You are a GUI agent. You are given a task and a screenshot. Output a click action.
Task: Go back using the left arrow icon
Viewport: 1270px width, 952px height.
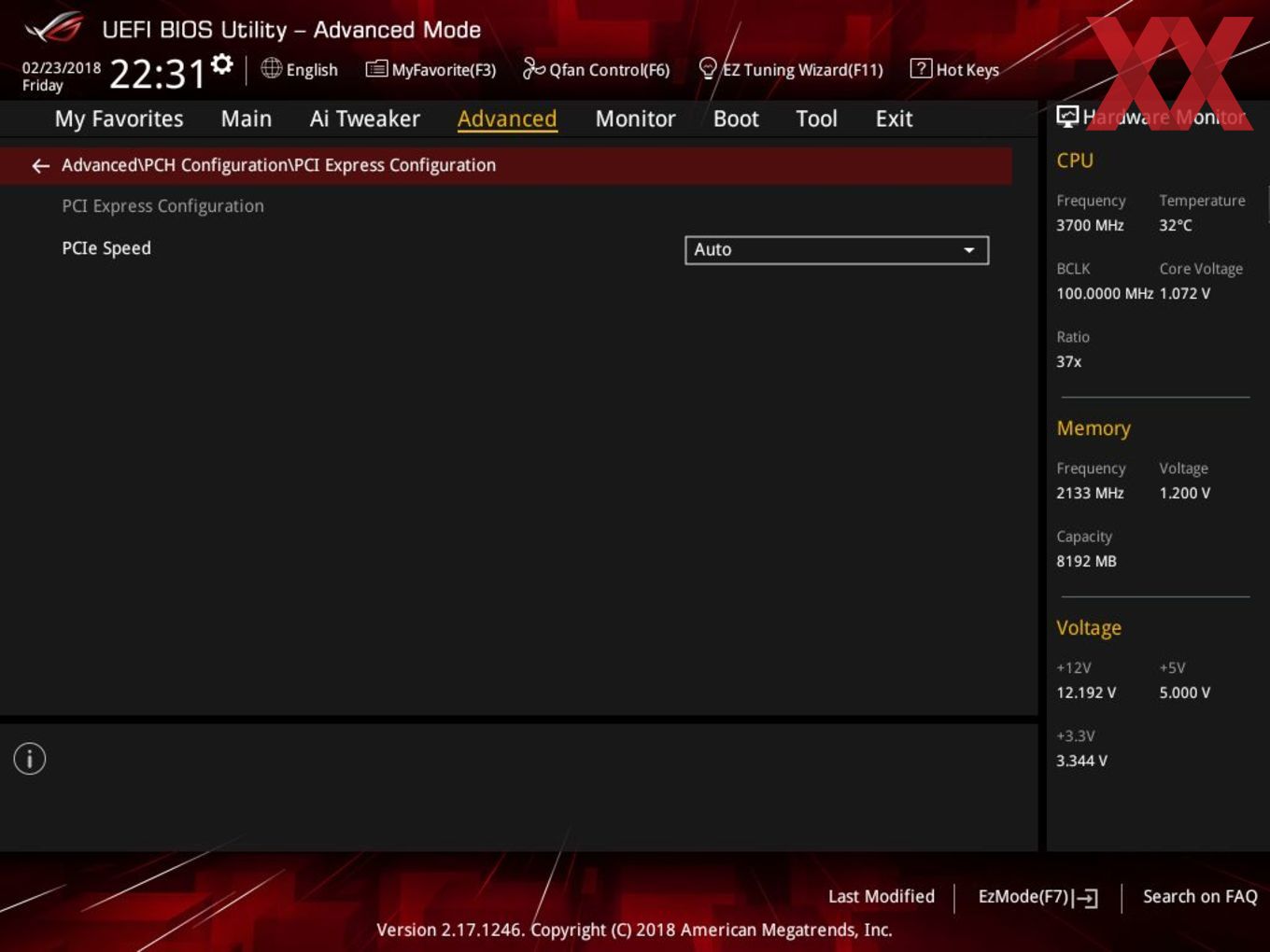tap(40, 165)
